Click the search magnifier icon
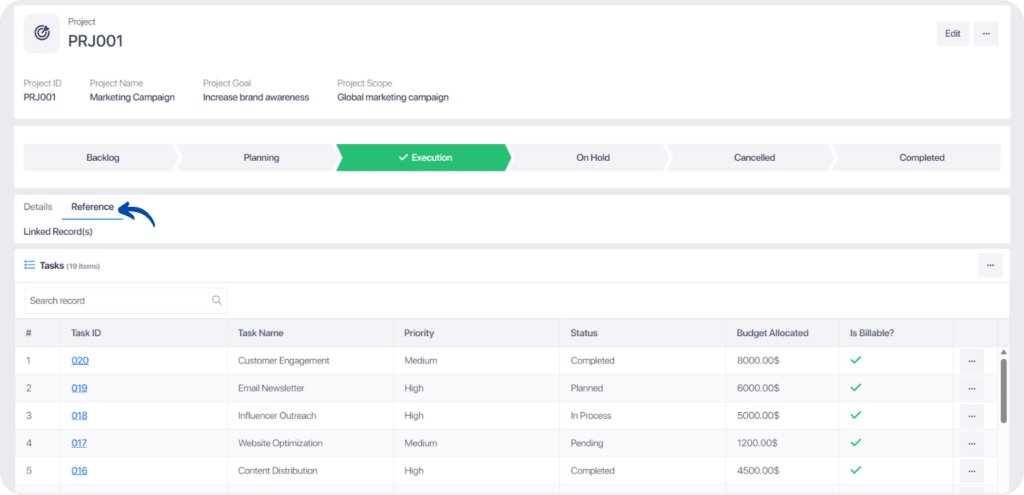Screen dimensions: 1024x495 tap(216, 300)
